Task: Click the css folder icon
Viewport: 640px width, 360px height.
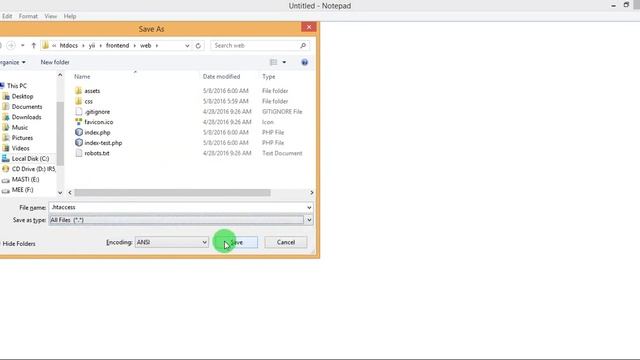Action: point(79,101)
